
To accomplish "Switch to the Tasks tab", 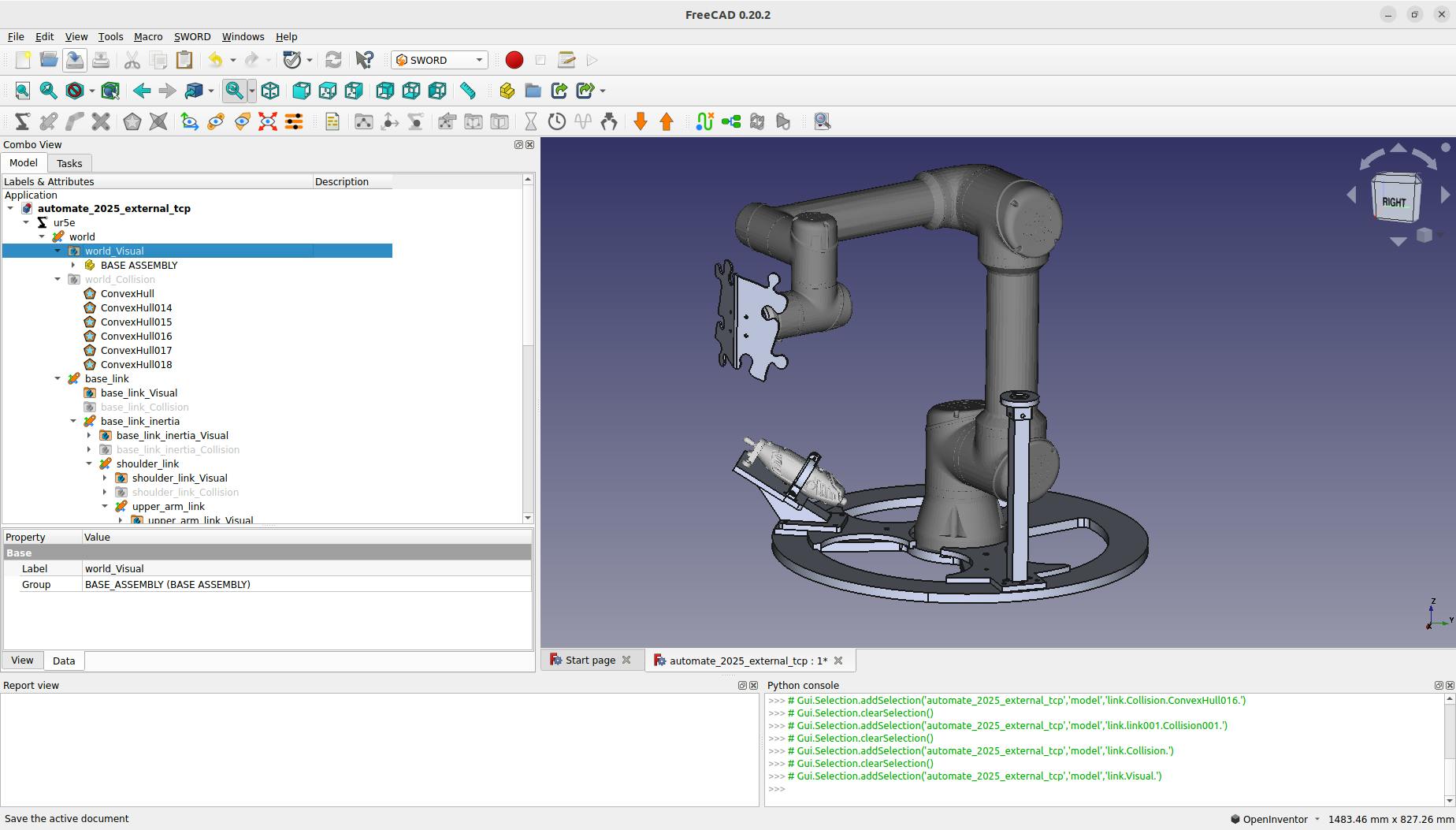I will pyautogui.click(x=69, y=163).
